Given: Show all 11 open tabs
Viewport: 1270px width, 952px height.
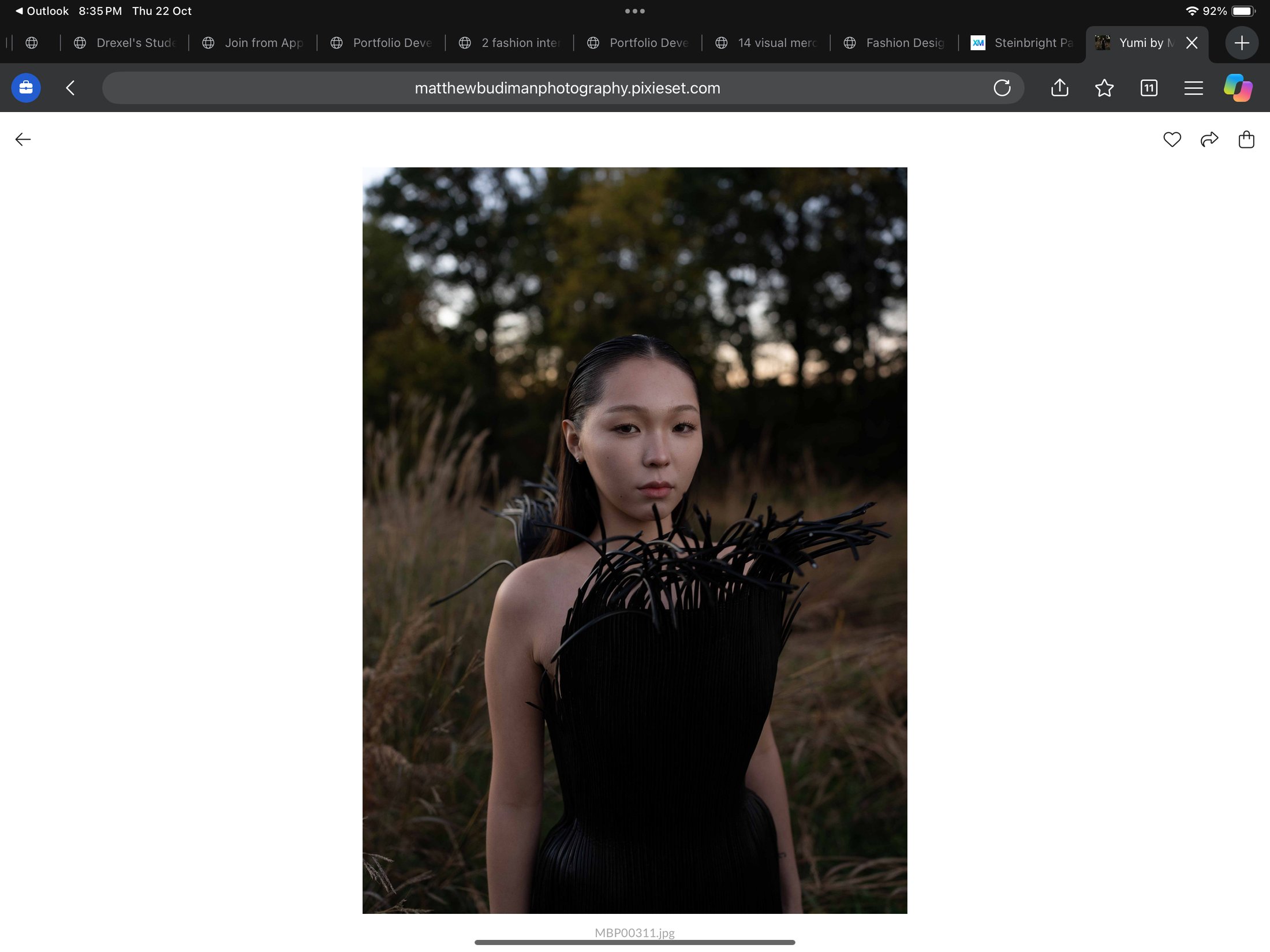Looking at the screenshot, I should tap(1149, 88).
